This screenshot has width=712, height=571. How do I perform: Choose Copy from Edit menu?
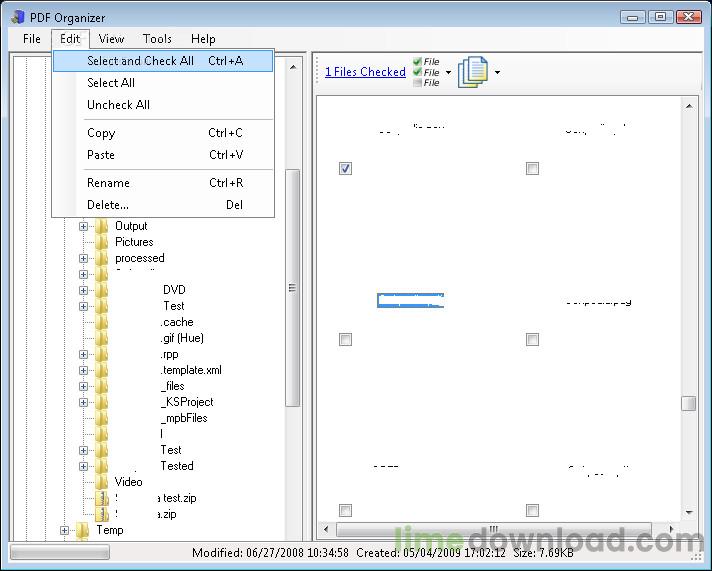click(x=163, y=133)
